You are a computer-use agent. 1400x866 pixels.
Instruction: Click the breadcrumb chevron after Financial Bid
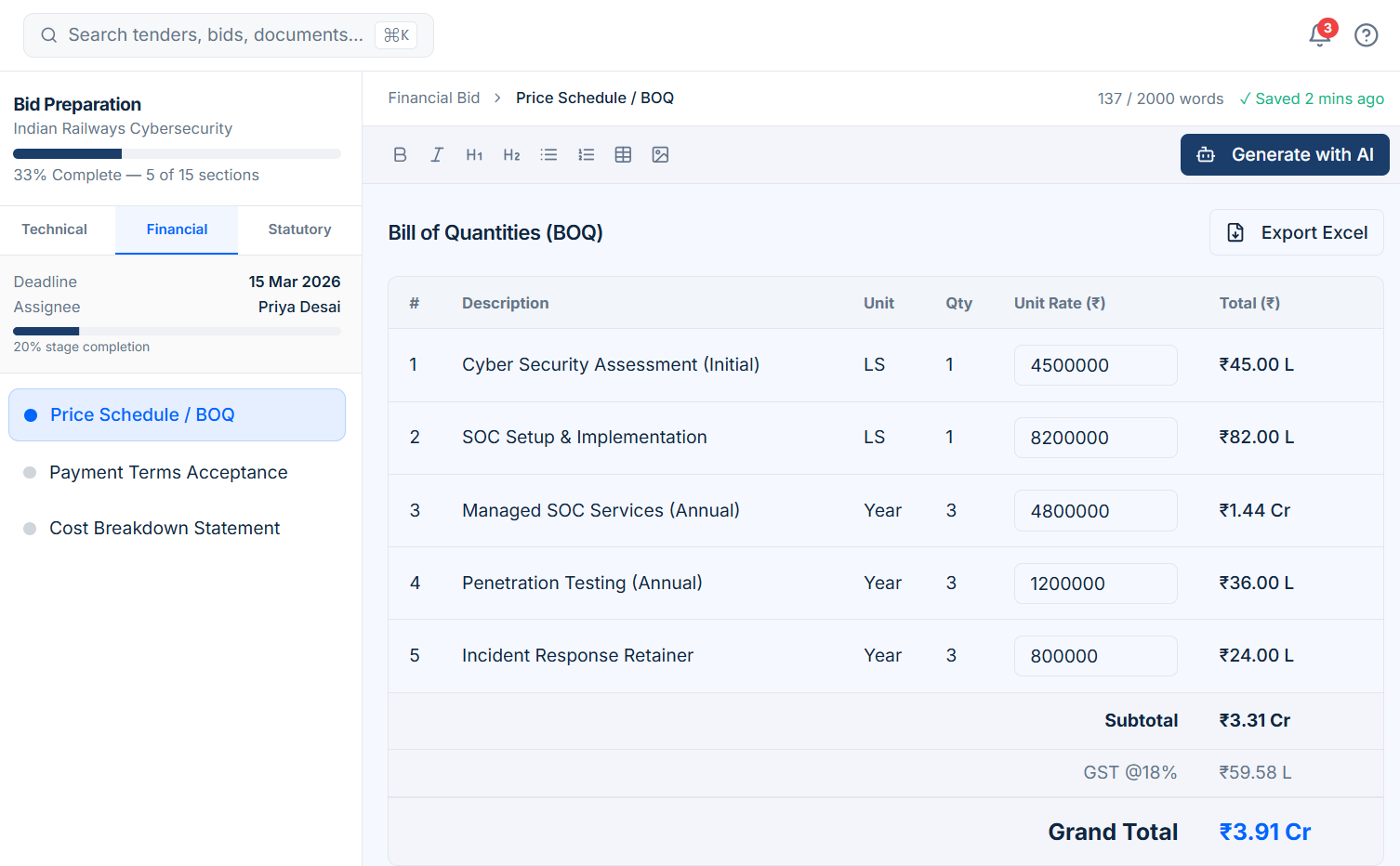click(x=497, y=98)
